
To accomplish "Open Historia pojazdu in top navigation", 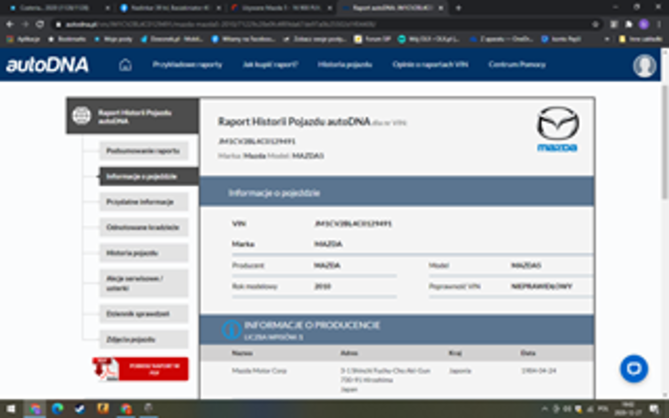I will pos(345,65).
